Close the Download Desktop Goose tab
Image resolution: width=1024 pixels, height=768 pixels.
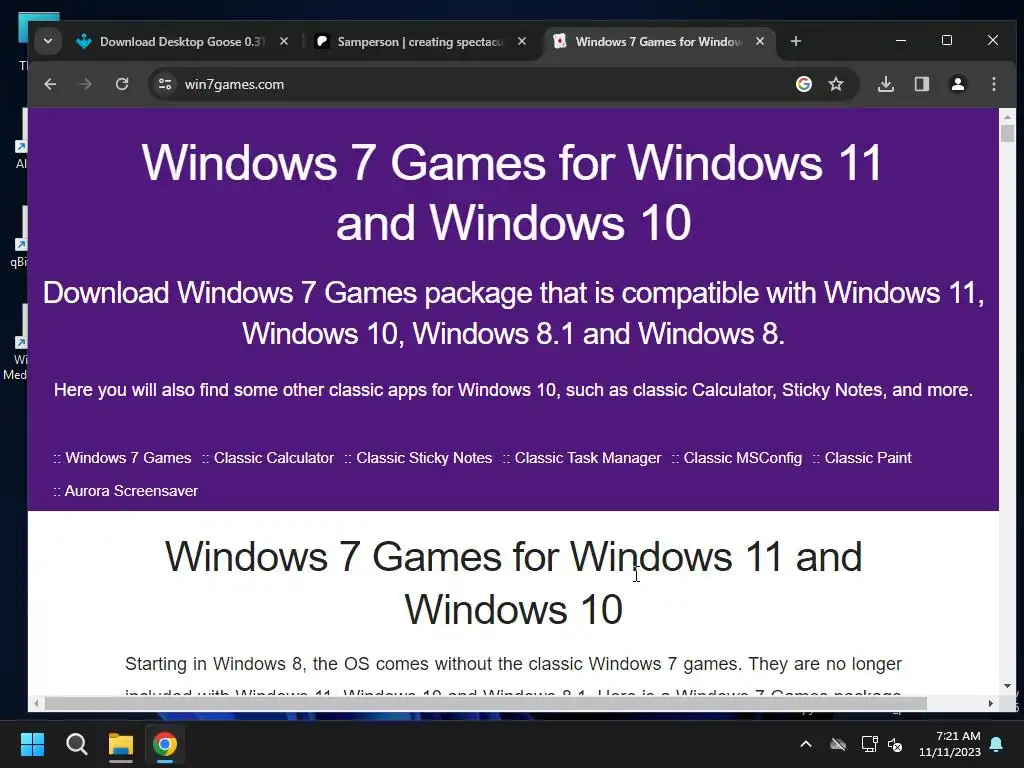tap(283, 41)
